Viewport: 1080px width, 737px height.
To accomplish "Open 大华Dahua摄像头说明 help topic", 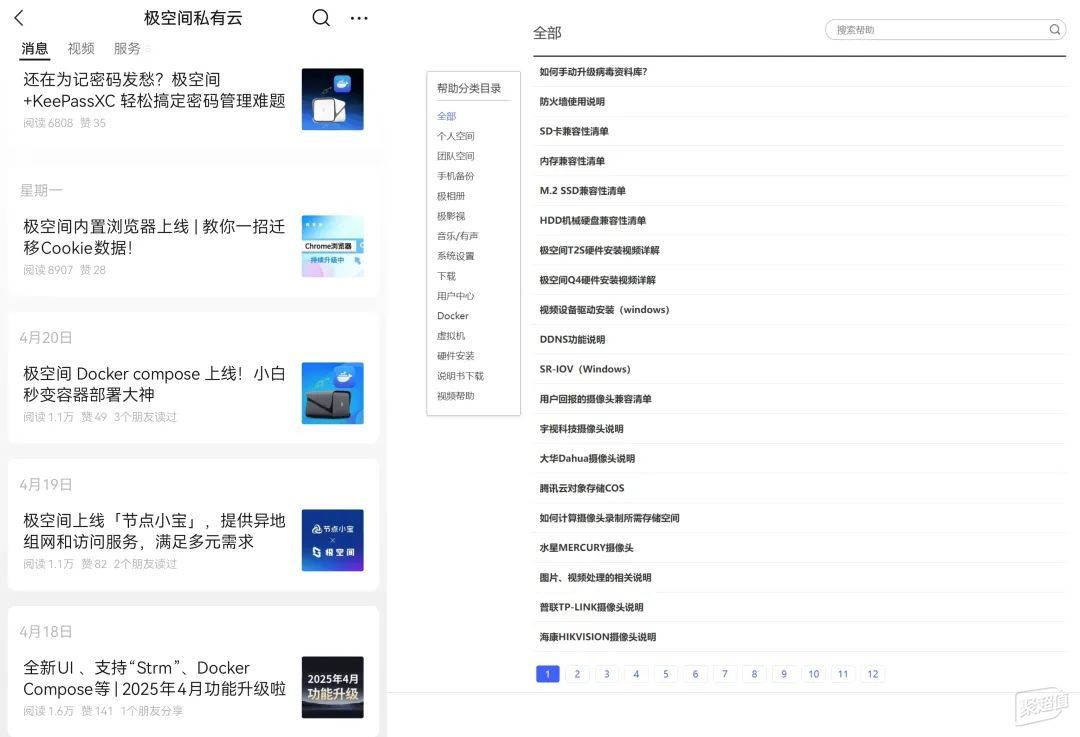I will point(587,458).
